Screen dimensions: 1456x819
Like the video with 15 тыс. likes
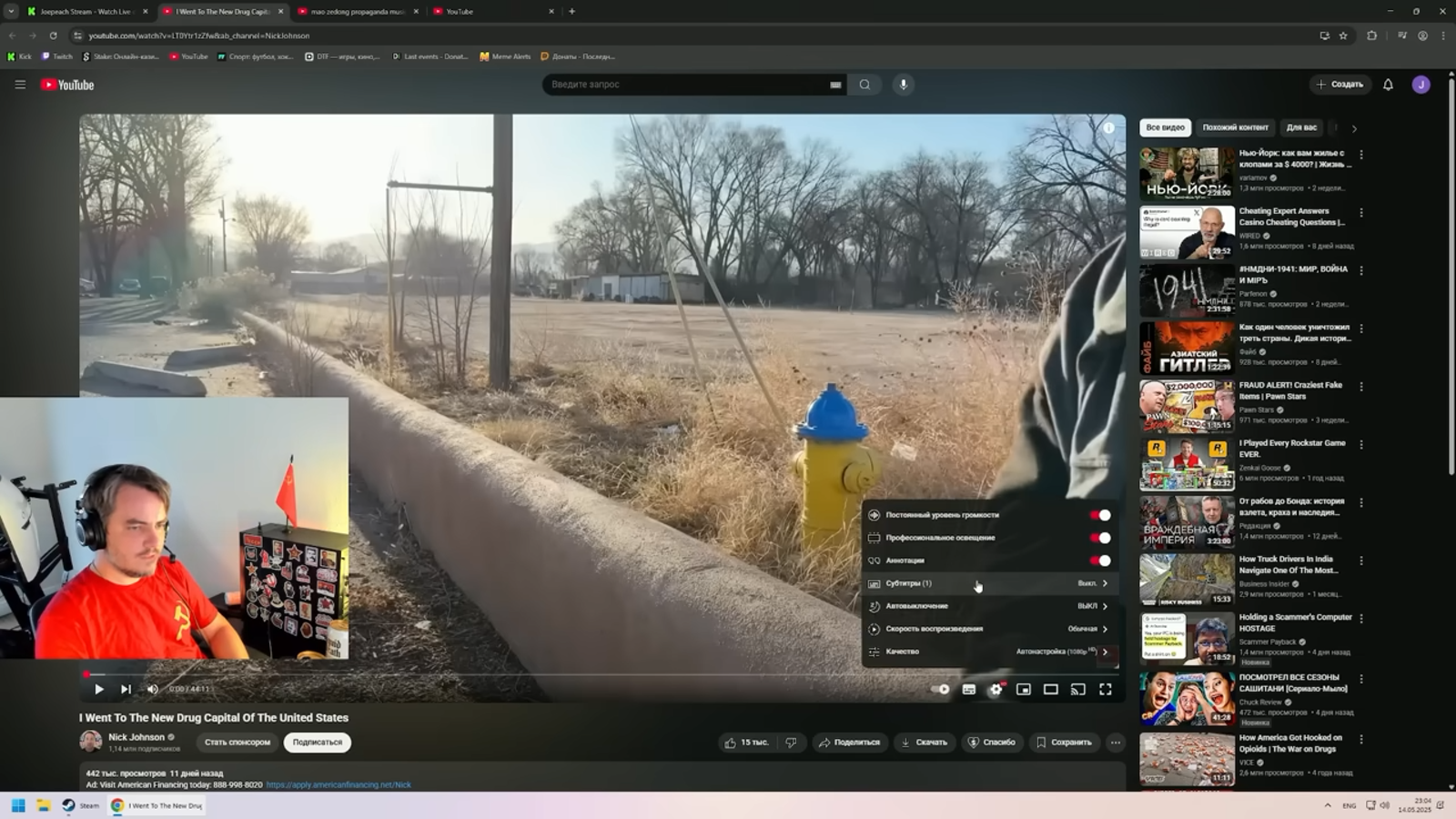[x=746, y=743]
